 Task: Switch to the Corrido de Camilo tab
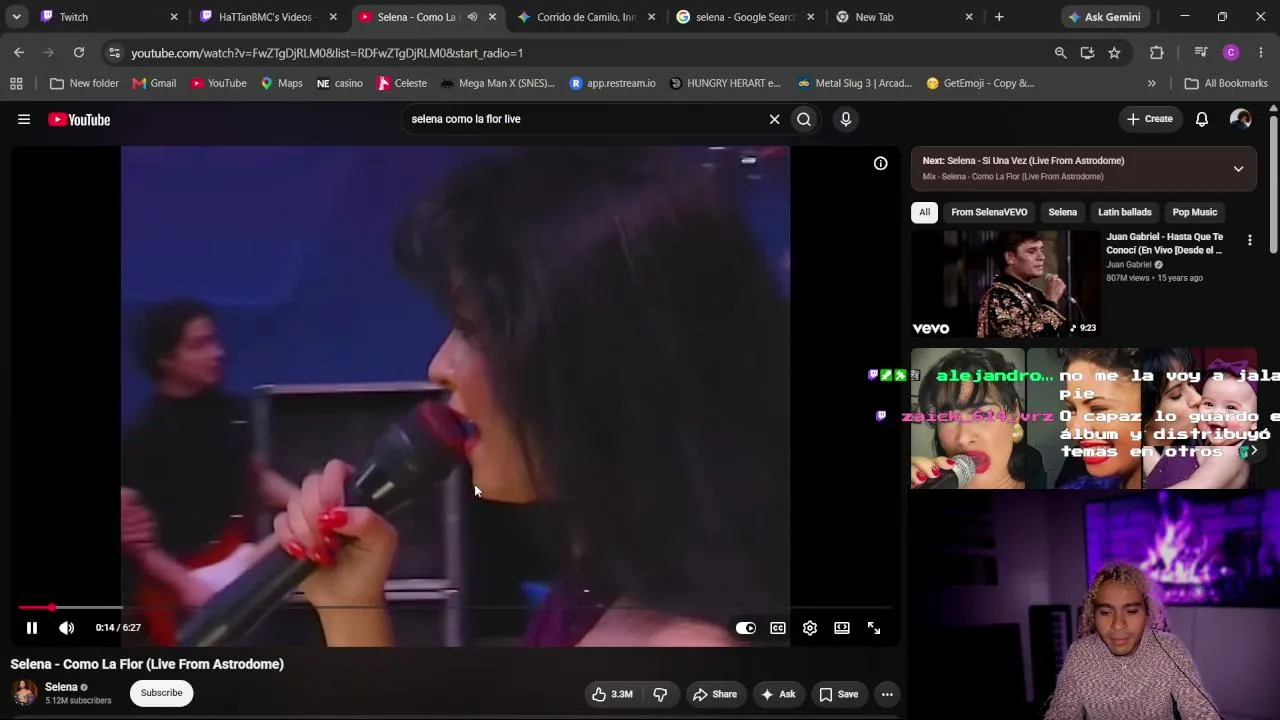[x=587, y=17]
